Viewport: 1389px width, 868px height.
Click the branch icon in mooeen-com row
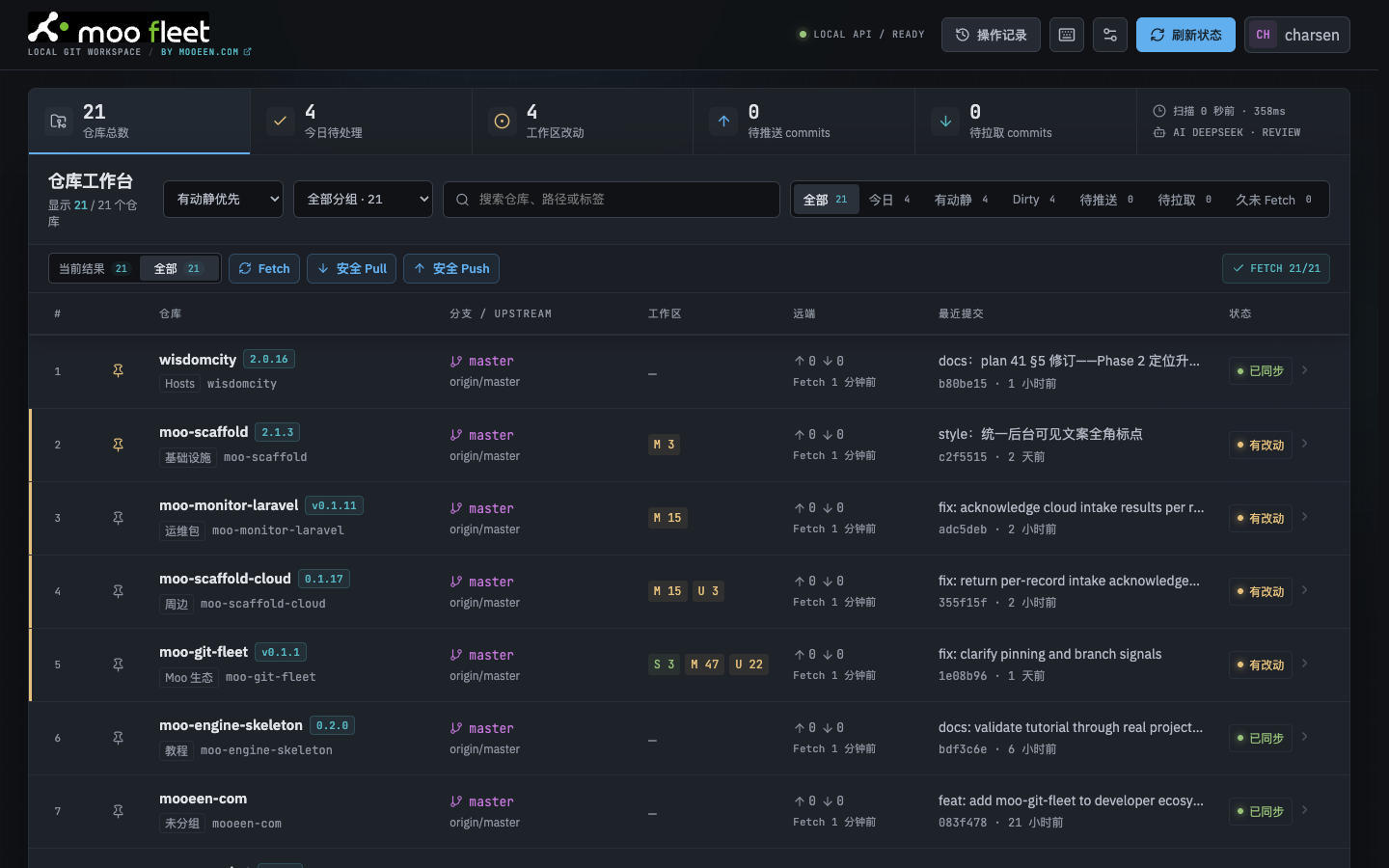[456, 801]
